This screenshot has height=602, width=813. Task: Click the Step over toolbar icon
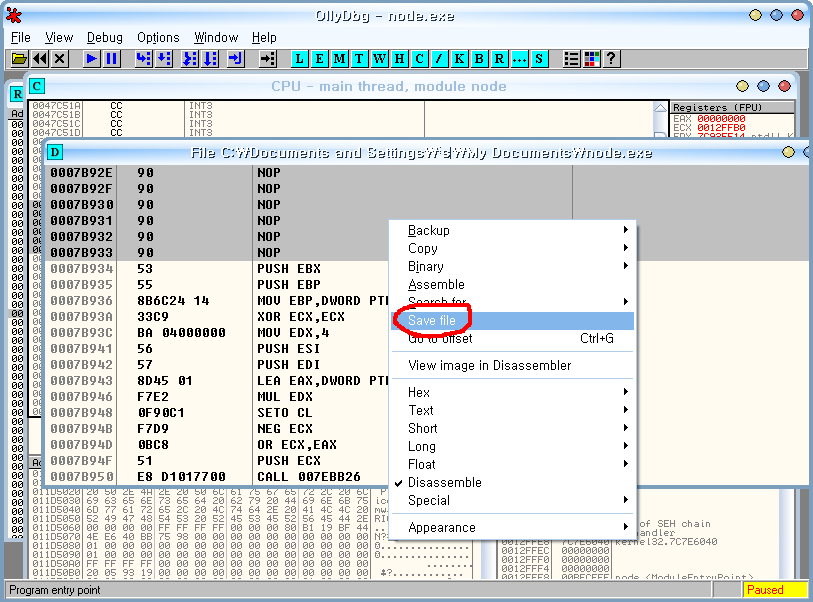pos(164,59)
